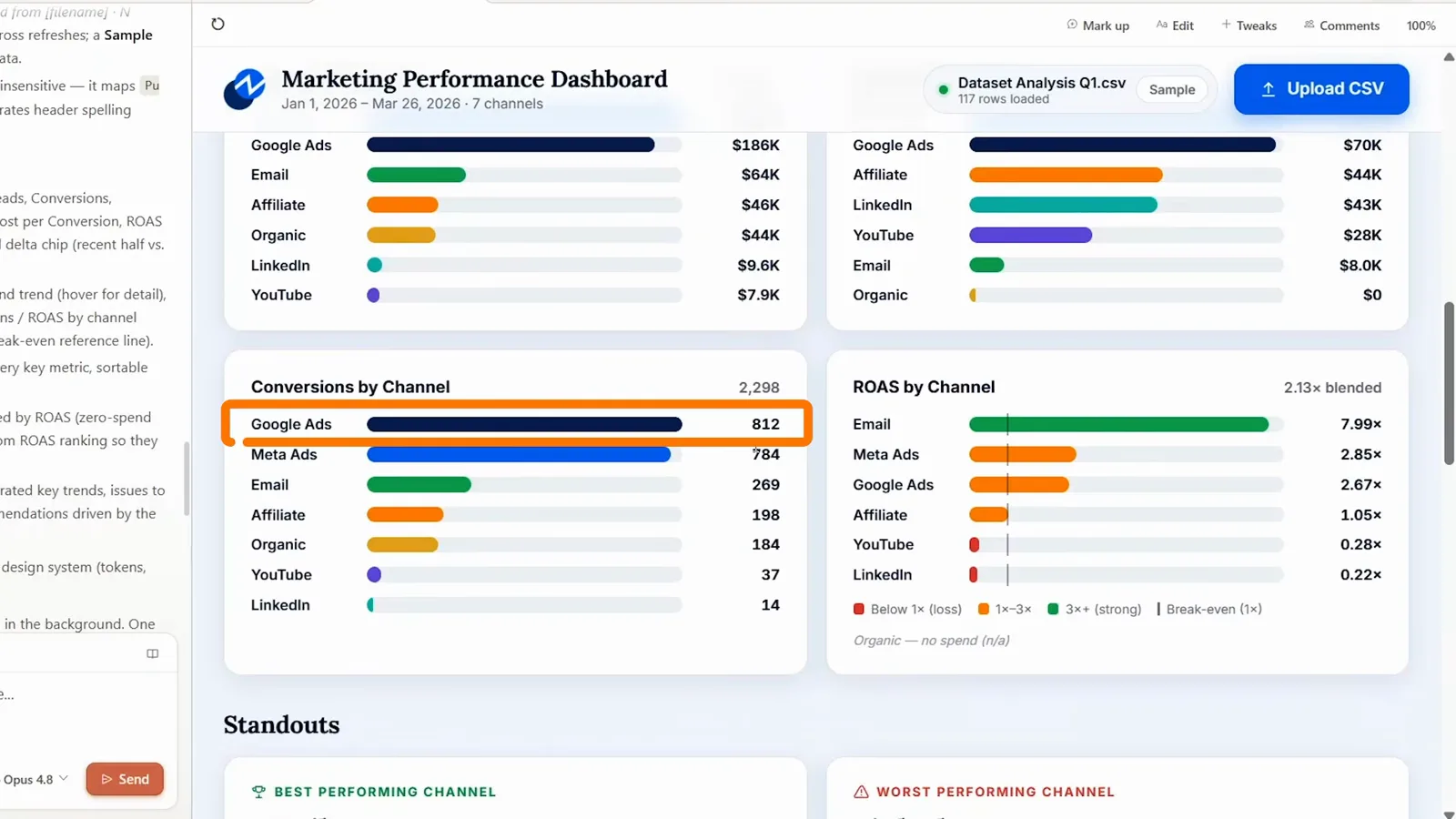Click the Organic $0 value

(x=1372, y=295)
